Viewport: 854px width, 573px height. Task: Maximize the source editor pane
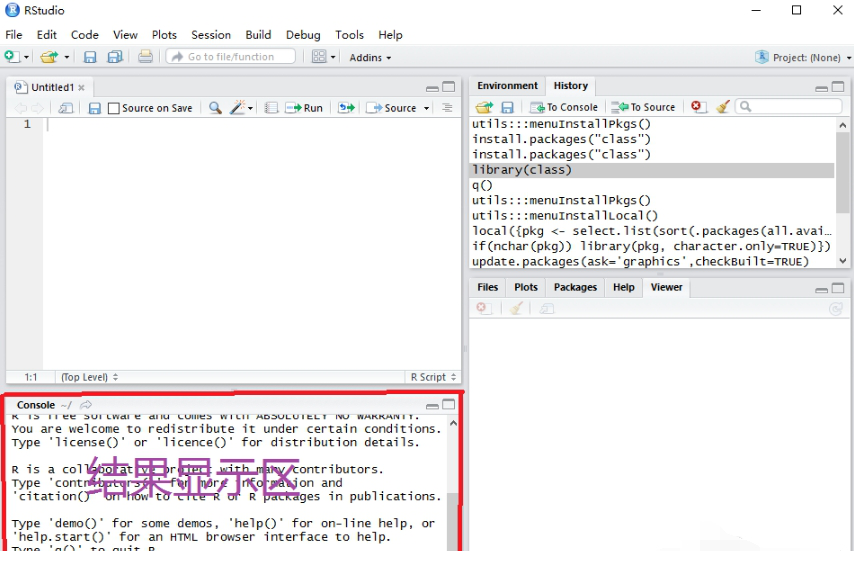tap(449, 87)
